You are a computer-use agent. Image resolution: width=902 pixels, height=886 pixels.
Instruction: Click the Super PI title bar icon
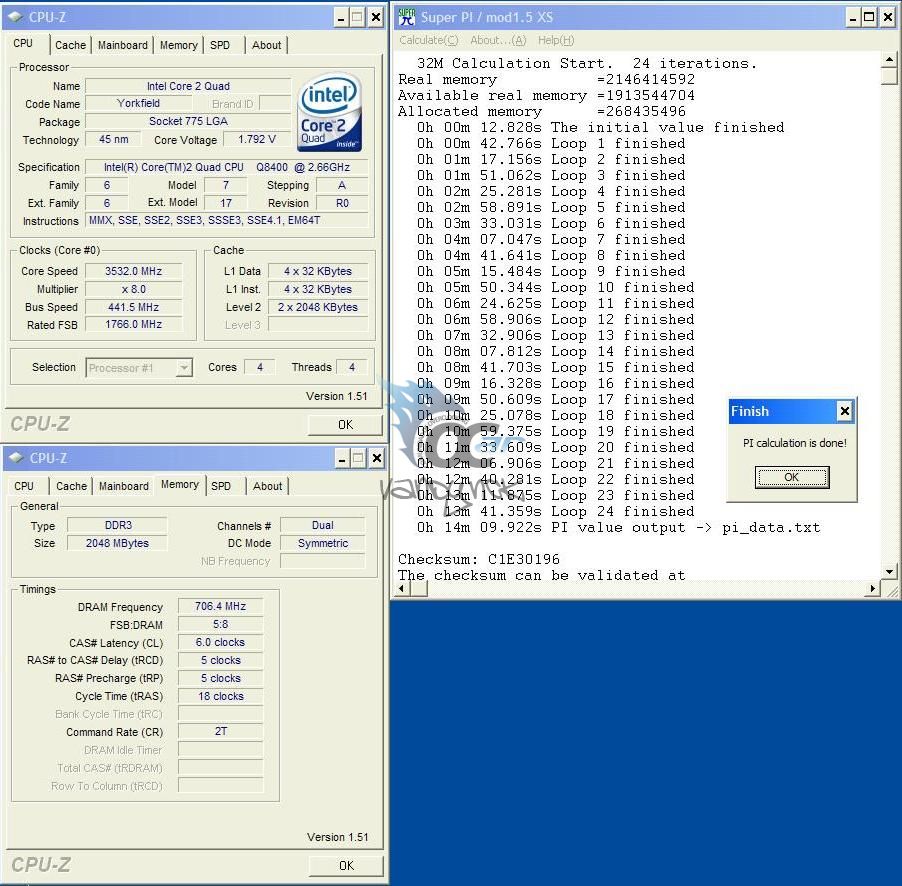407,17
